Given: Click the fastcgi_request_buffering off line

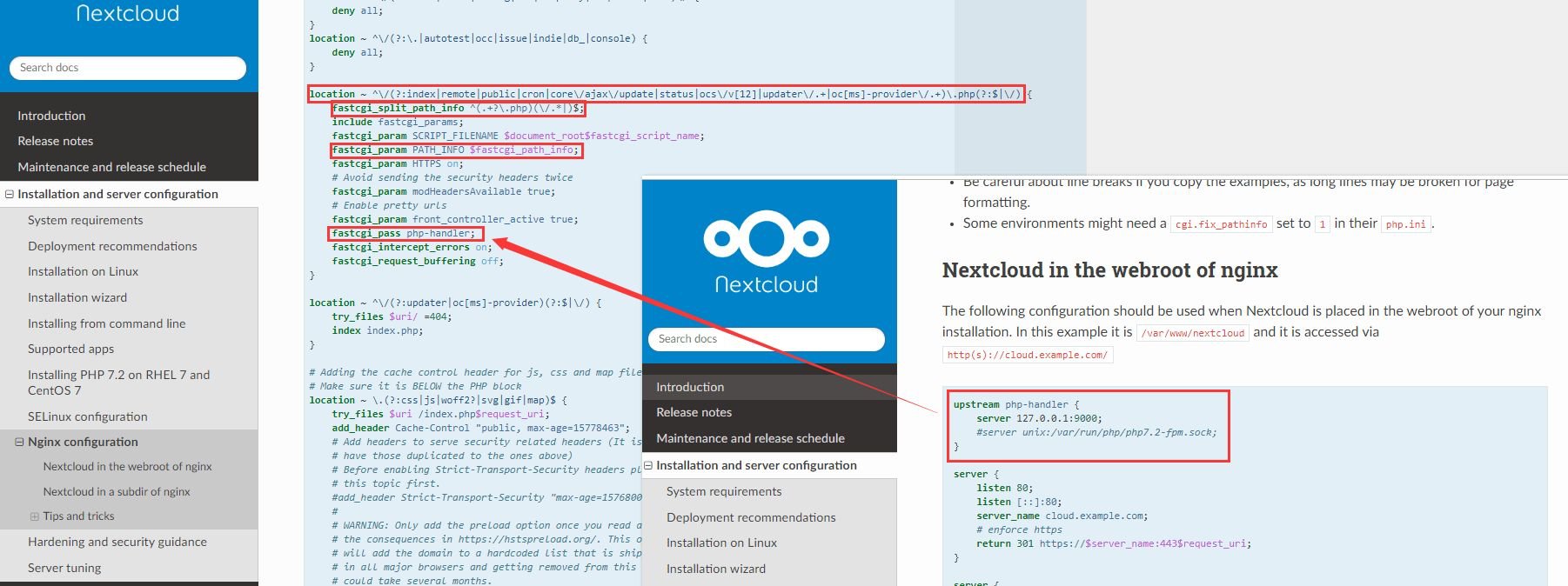Looking at the screenshot, I should (418, 261).
